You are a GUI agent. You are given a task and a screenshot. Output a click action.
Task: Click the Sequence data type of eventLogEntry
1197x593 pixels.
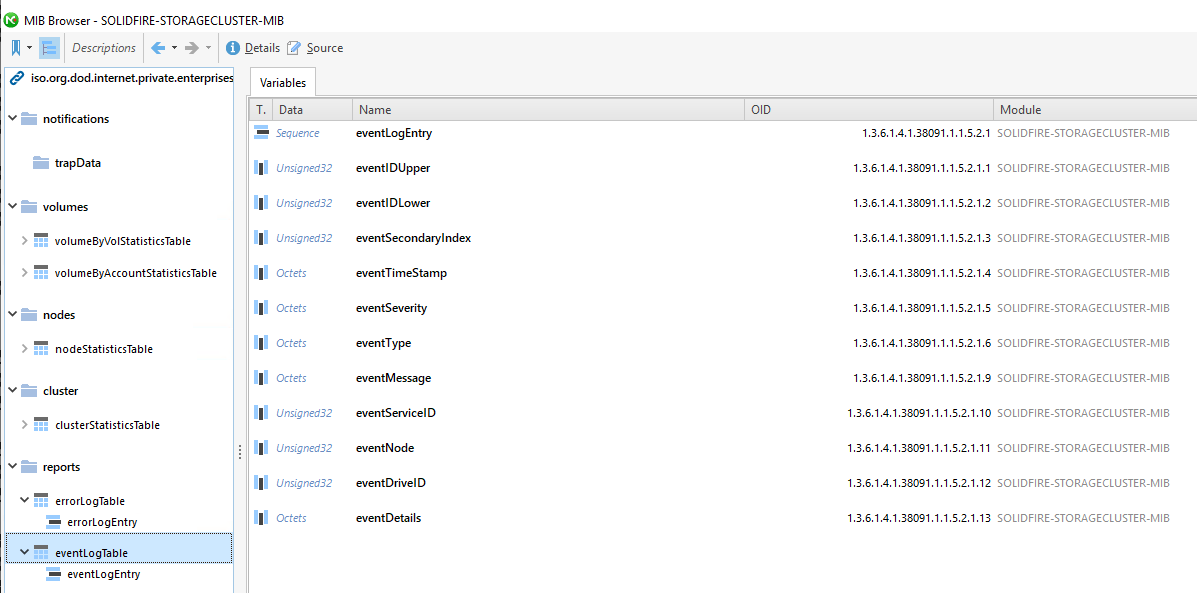tap(298, 133)
